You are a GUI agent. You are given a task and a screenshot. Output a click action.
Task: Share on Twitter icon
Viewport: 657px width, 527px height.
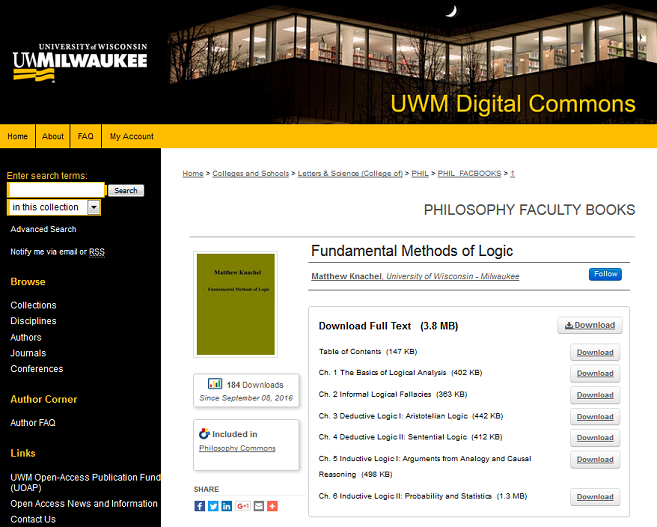(213, 506)
